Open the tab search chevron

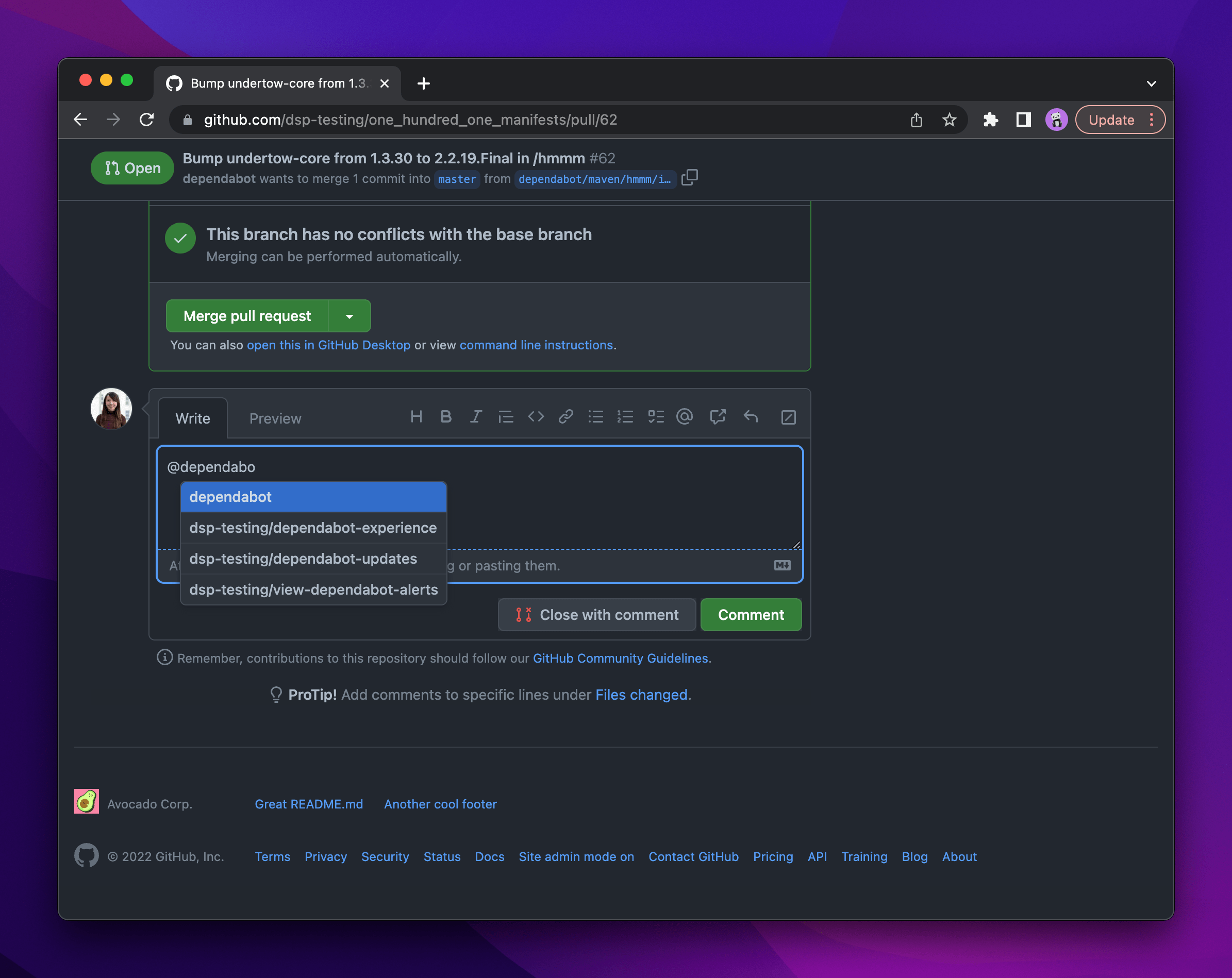pyautogui.click(x=1152, y=83)
